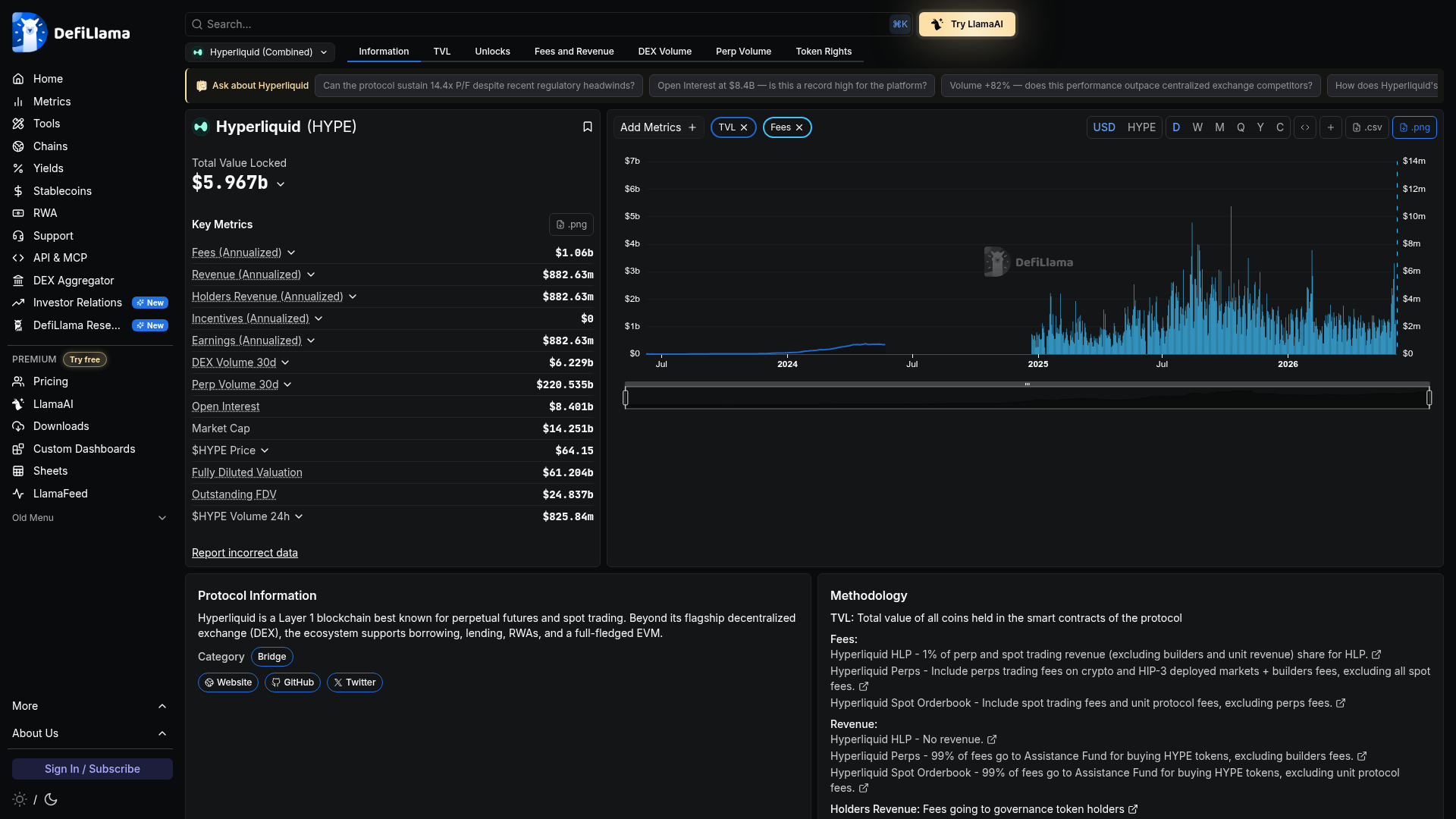The height and width of the screenshot is (819, 1456).
Task: Click the Stablecoins dollar icon
Action: (x=18, y=191)
